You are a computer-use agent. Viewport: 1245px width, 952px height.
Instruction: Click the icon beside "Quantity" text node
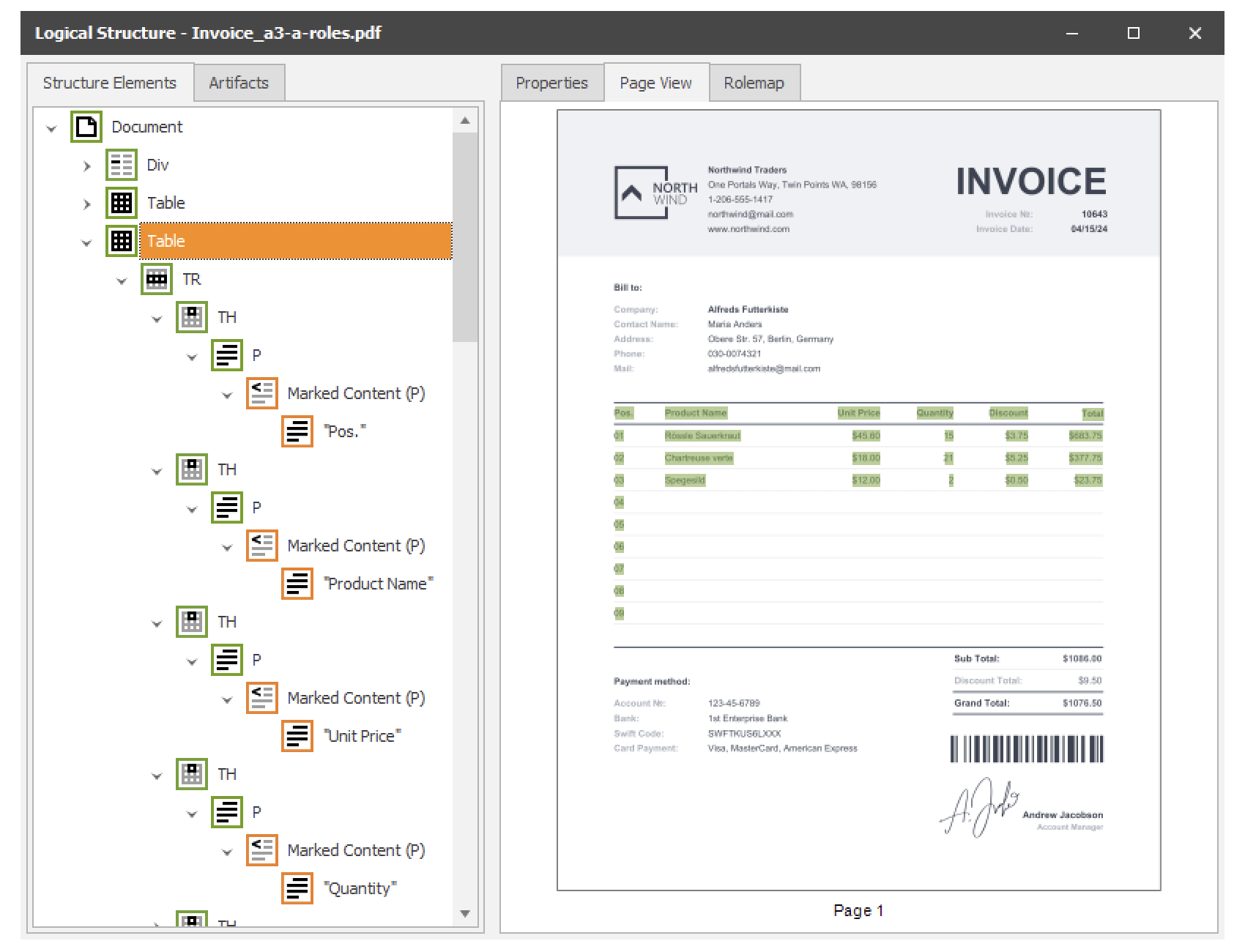click(x=297, y=888)
